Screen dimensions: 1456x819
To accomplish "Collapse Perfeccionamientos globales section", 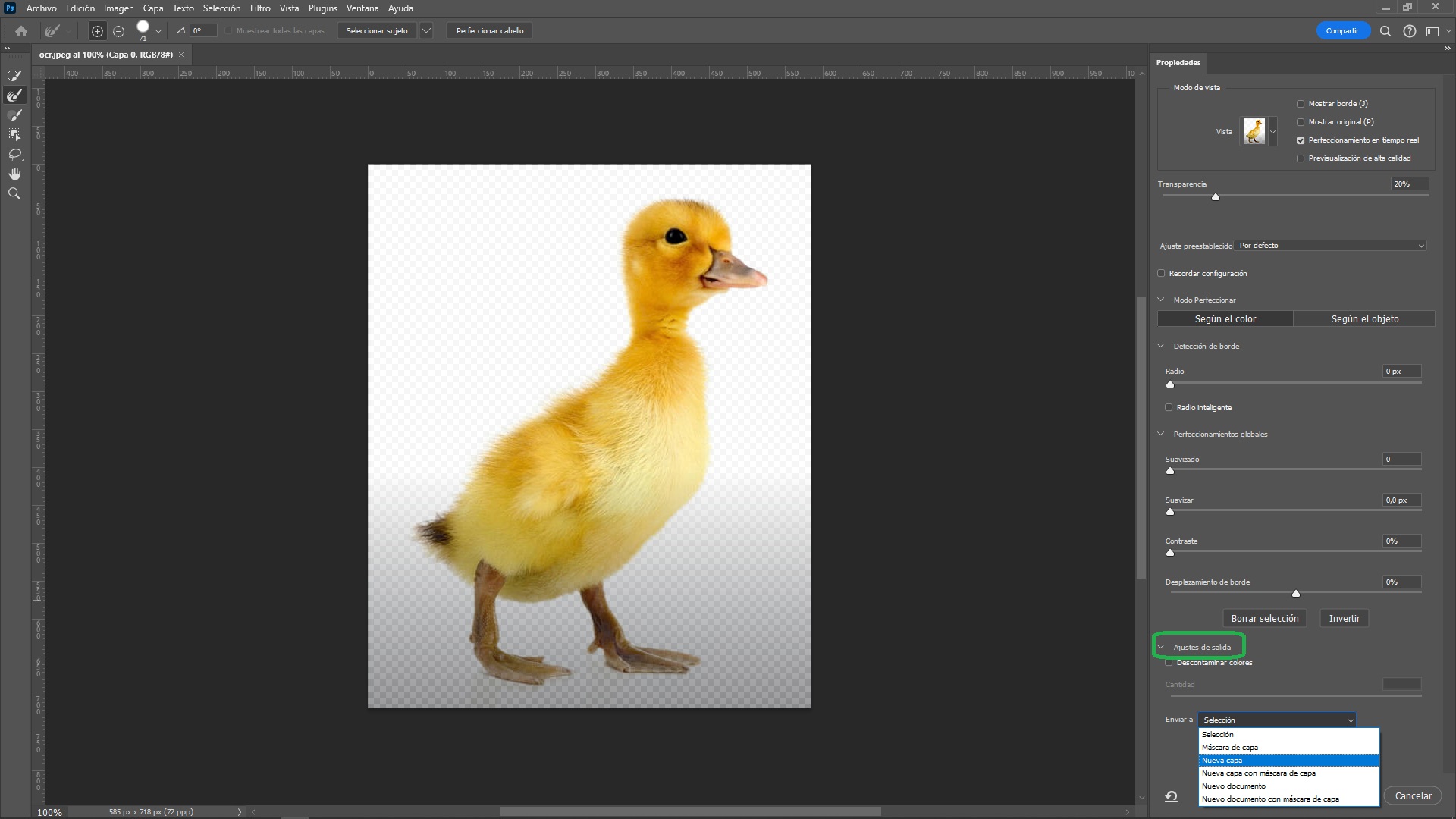I will [x=1161, y=434].
